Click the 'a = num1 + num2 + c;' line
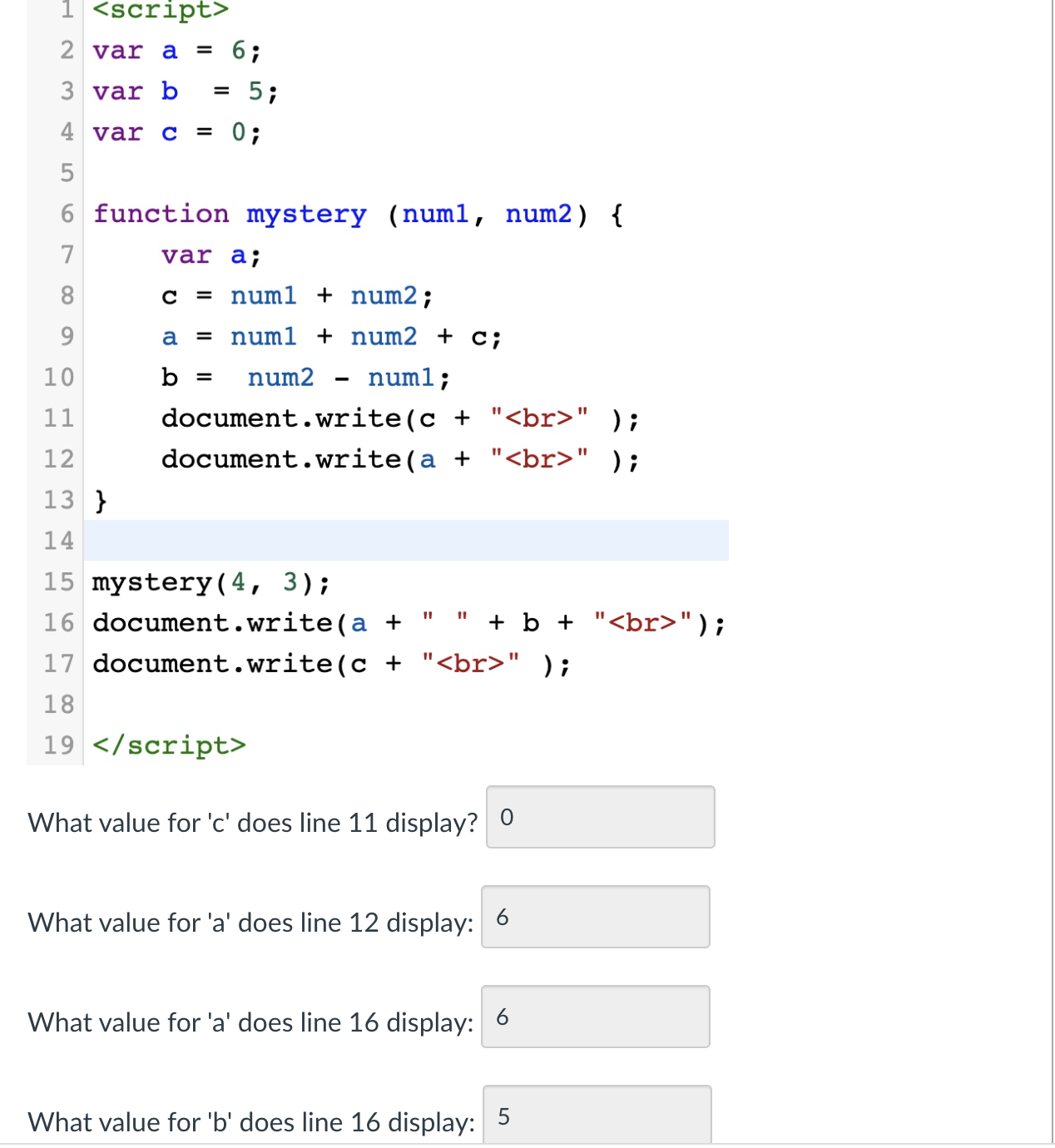Viewport: 1055px width, 1148px height. click(x=331, y=337)
